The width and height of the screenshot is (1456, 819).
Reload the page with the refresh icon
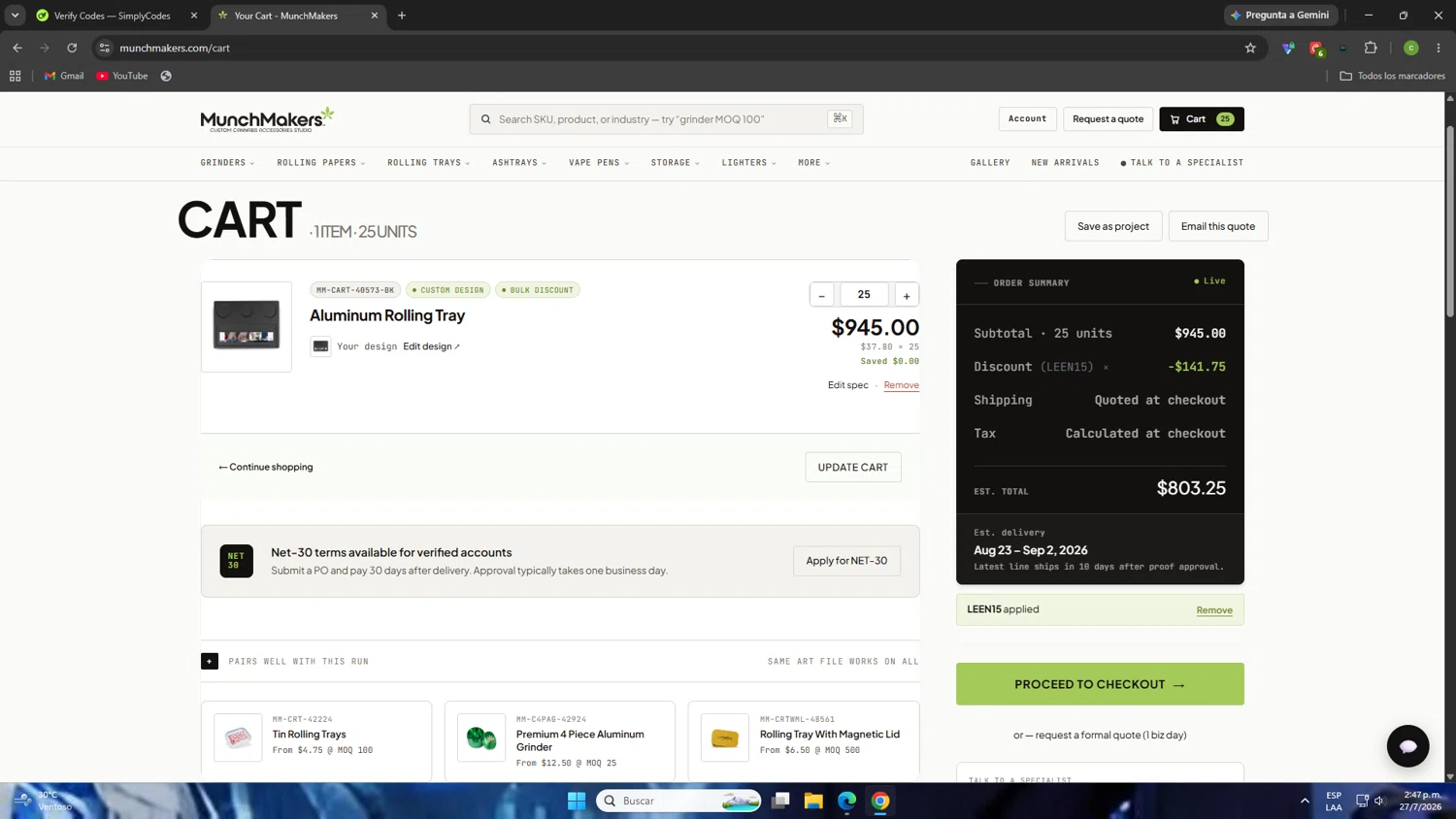[x=72, y=48]
